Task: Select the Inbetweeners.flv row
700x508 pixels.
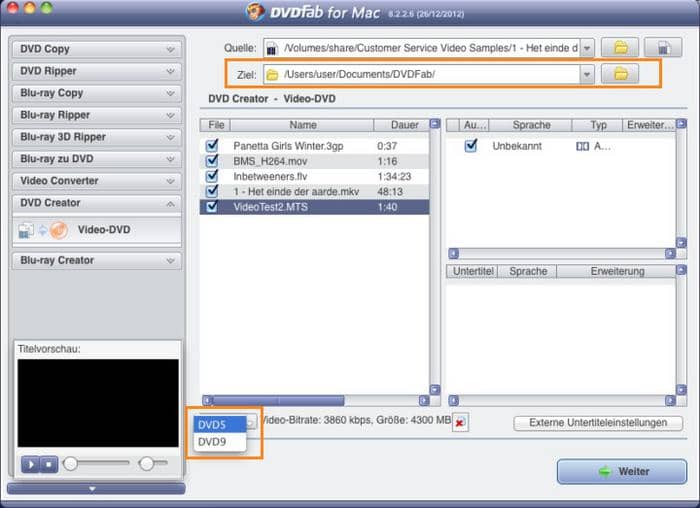Action: [314, 176]
